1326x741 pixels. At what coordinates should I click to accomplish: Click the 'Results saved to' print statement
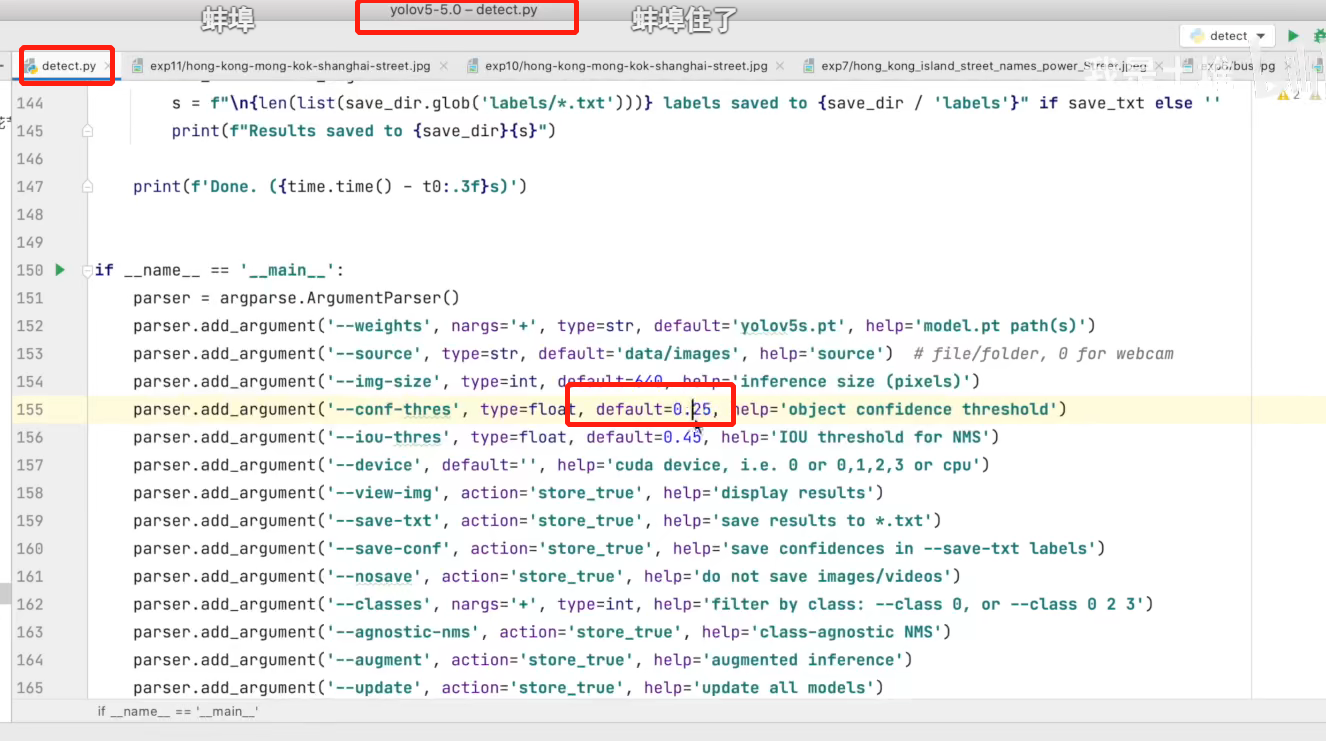tap(364, 131)
